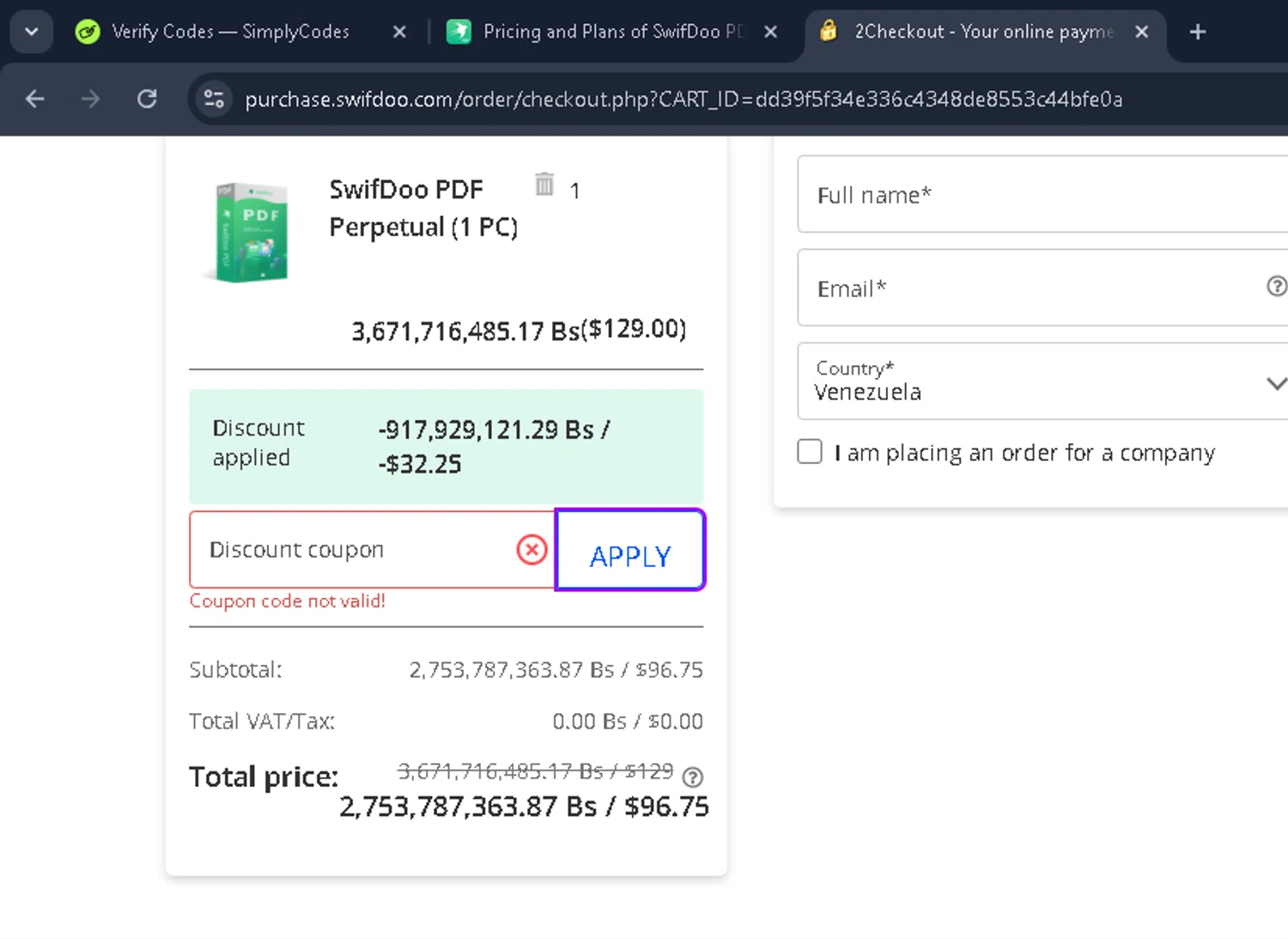Image resolution: width=1288 pixels, height=939 pixels.
Task: Go back to the previous page
Action: (35, 99)
